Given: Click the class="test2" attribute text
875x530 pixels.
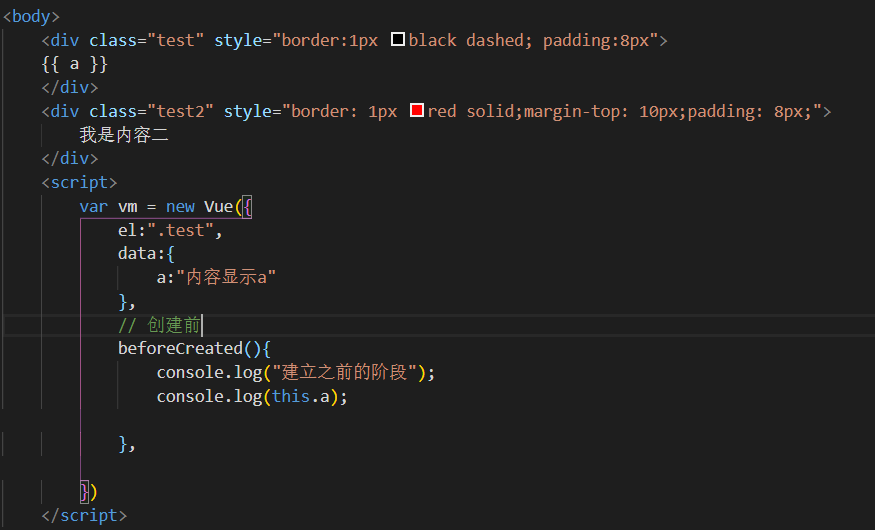Looking at the screenshot, I should (x=151, y=111).
